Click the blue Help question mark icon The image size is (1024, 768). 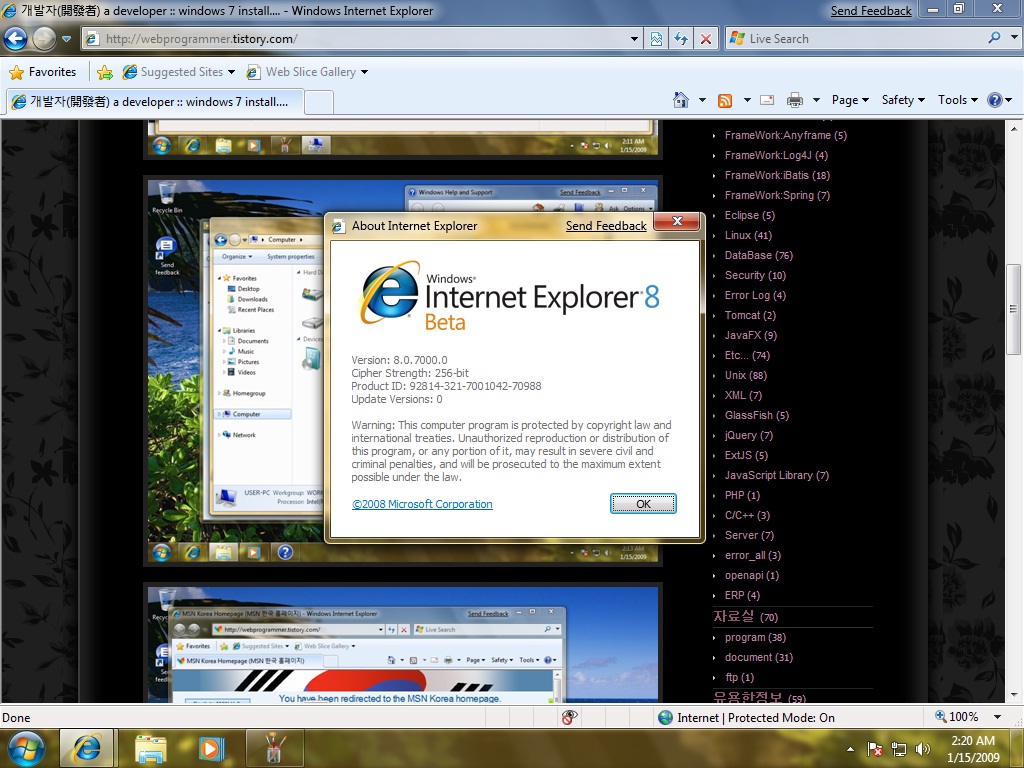(x=995, y=100)
